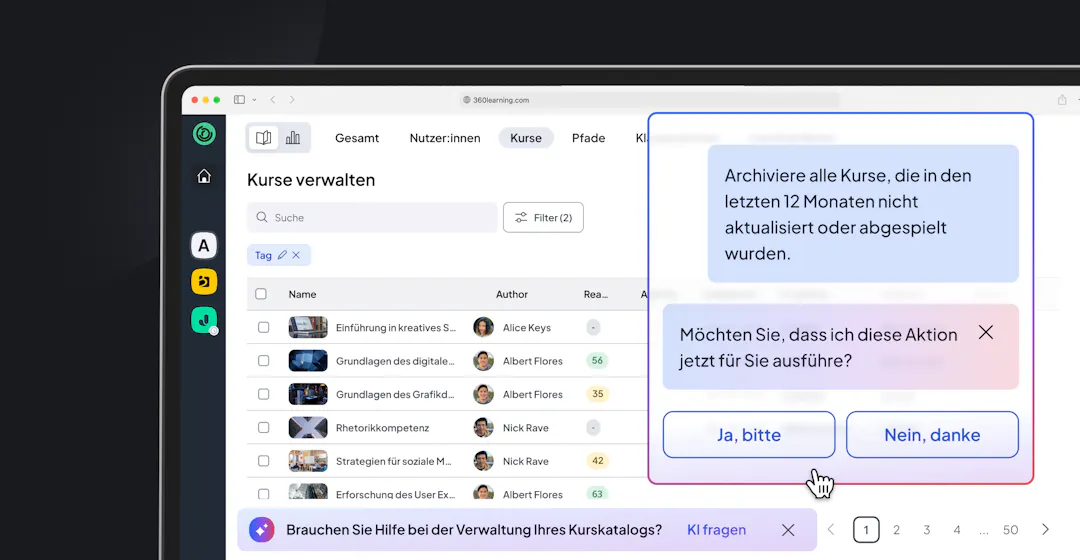Click the reaction score 63 badge
This screenshot has width=1080, height=560.
[x=597, y=494]
